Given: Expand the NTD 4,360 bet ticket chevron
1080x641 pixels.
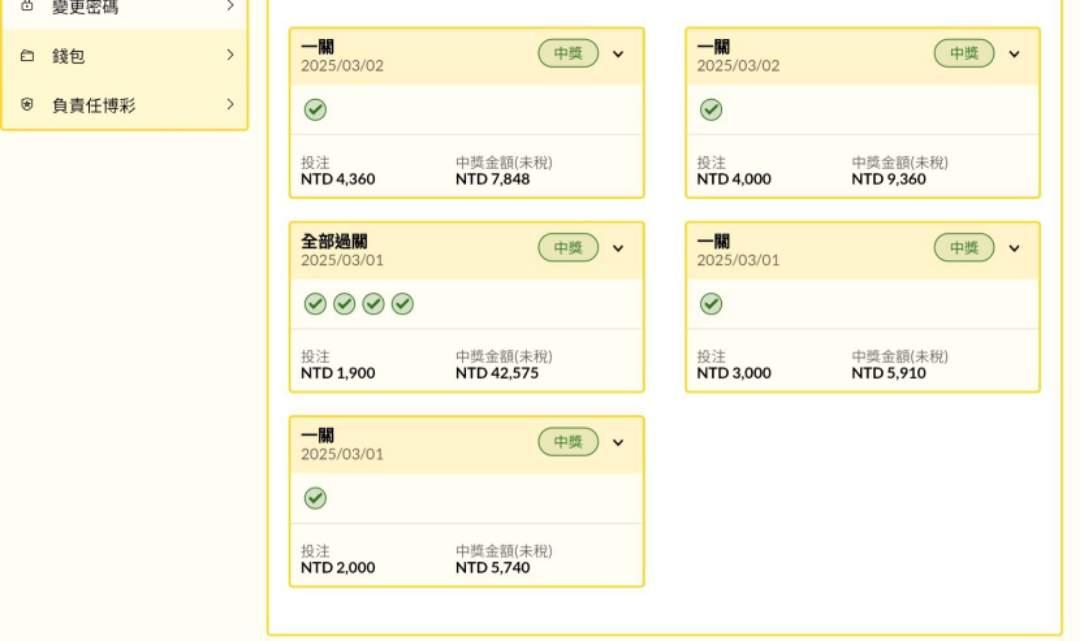Looking at the screenshot, I should point(618,54).
